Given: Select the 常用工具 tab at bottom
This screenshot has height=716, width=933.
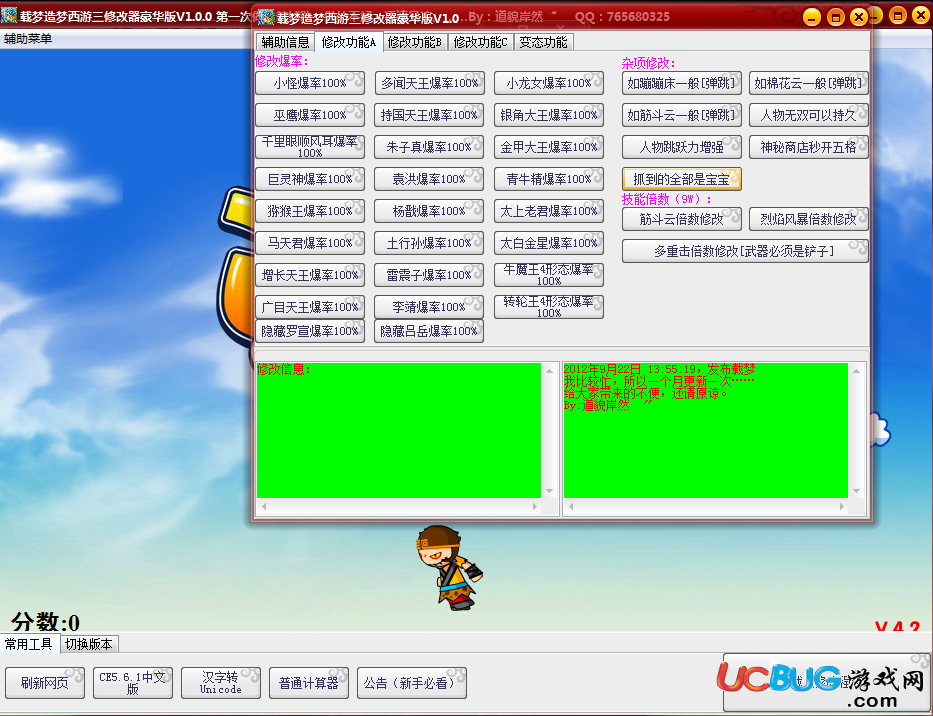Looking at the screenshot, I should [29, 644].
